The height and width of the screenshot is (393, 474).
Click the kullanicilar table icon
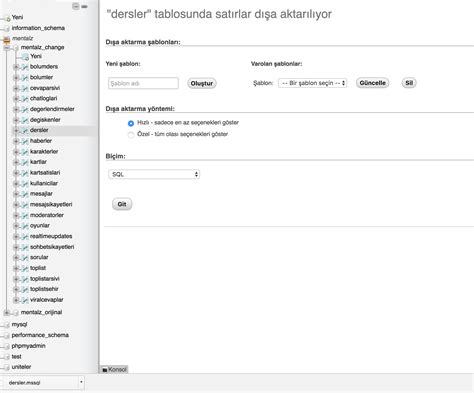pos(25,184)
